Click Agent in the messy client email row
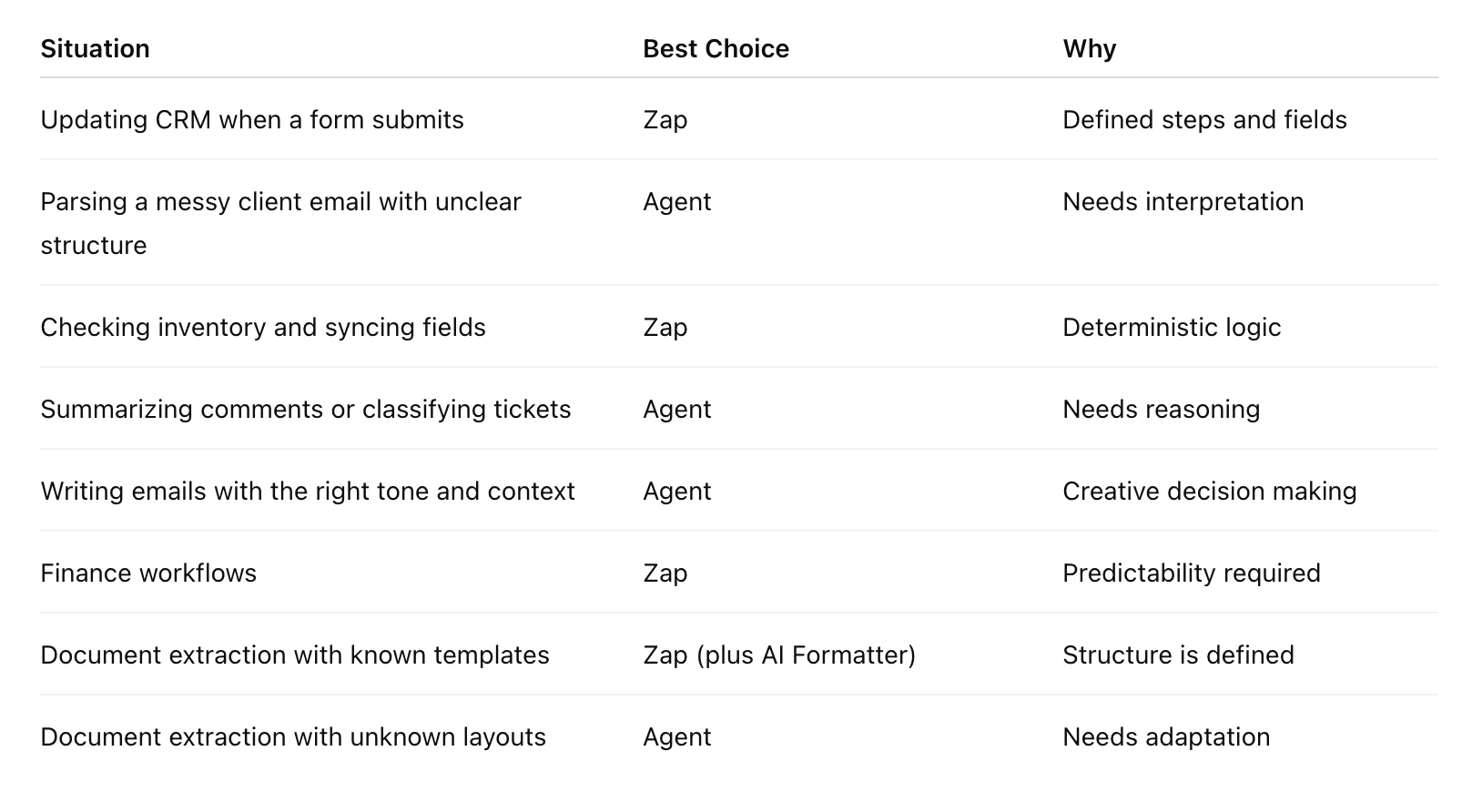Viewport: 1462px width, 812px height. point(676,201)
